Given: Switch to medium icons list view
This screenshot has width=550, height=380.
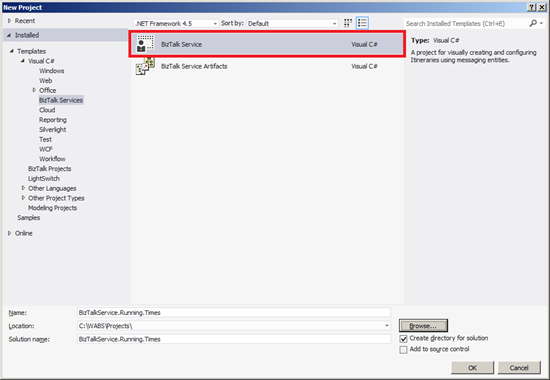Looking at the screenshot, I should pyautogui.click(x=362, y=23).
